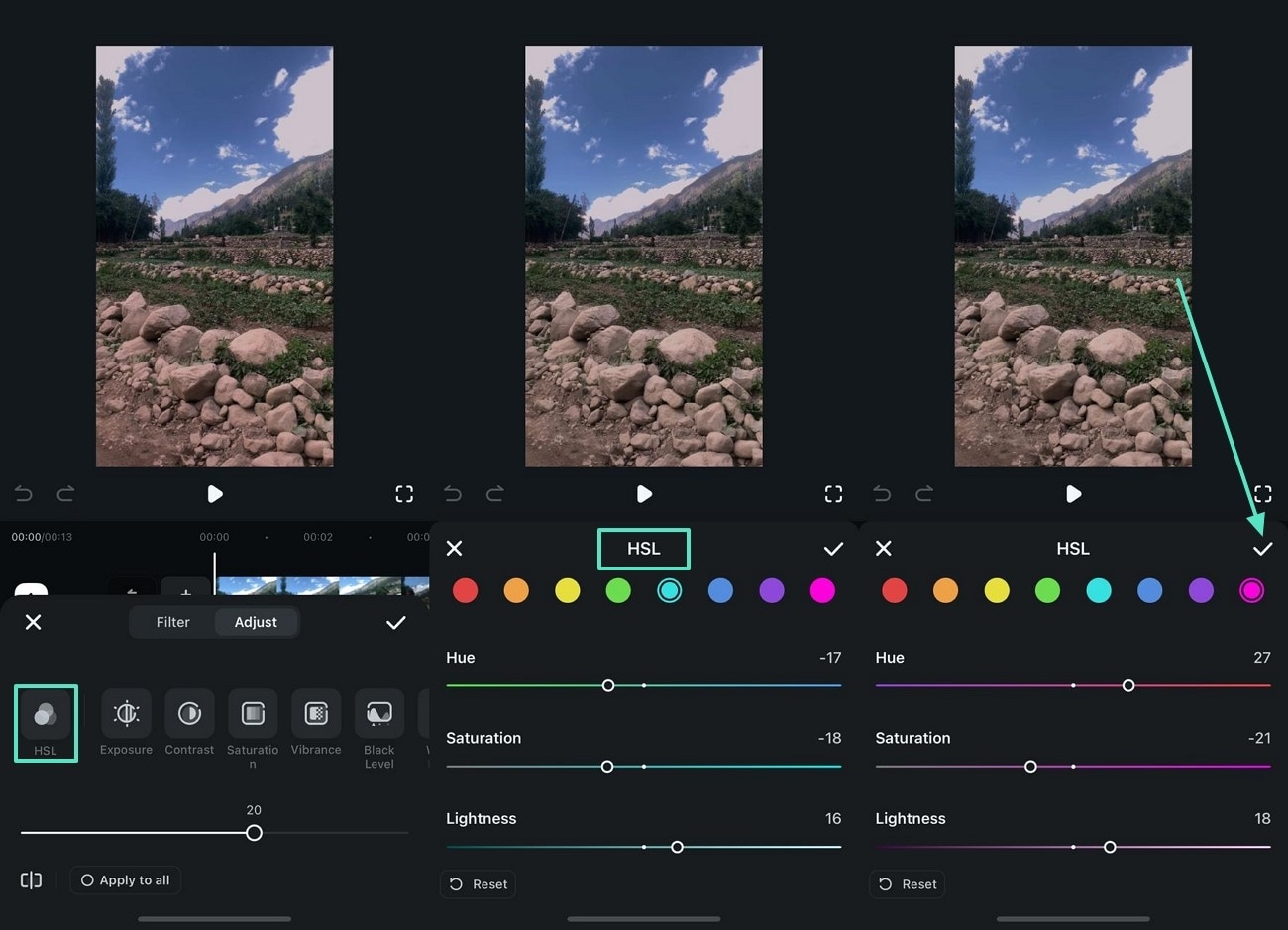Screen dimensions: 1288x930
Task: Enter fullscreen on the left preview
Action: pos(404,494)
